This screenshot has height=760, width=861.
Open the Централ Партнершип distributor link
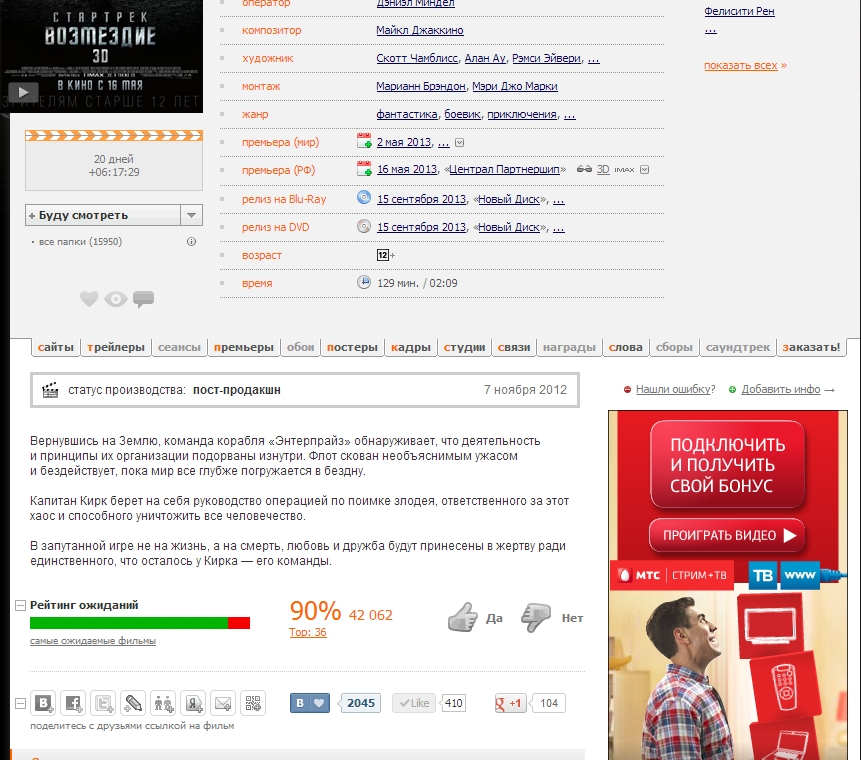505,169
